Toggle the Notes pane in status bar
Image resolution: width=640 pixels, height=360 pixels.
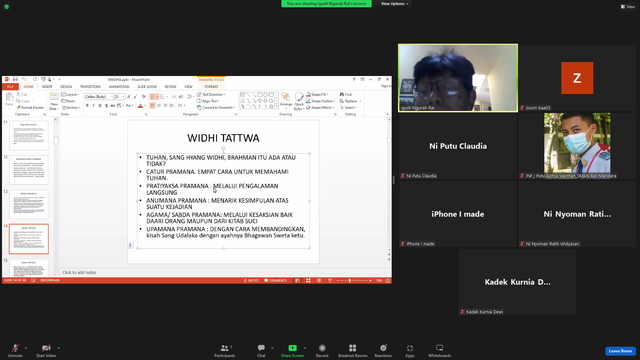(251, 280)
